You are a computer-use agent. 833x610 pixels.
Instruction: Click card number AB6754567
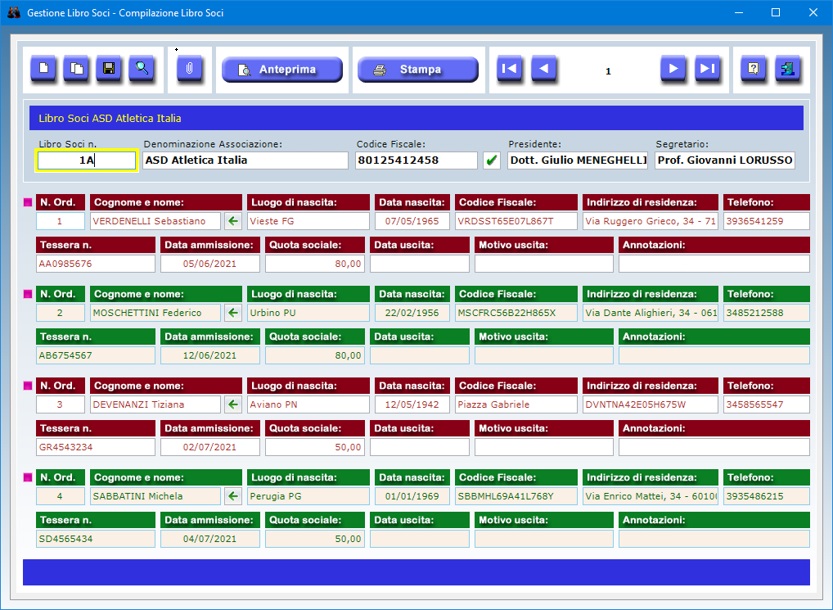(x=96, y=355)
